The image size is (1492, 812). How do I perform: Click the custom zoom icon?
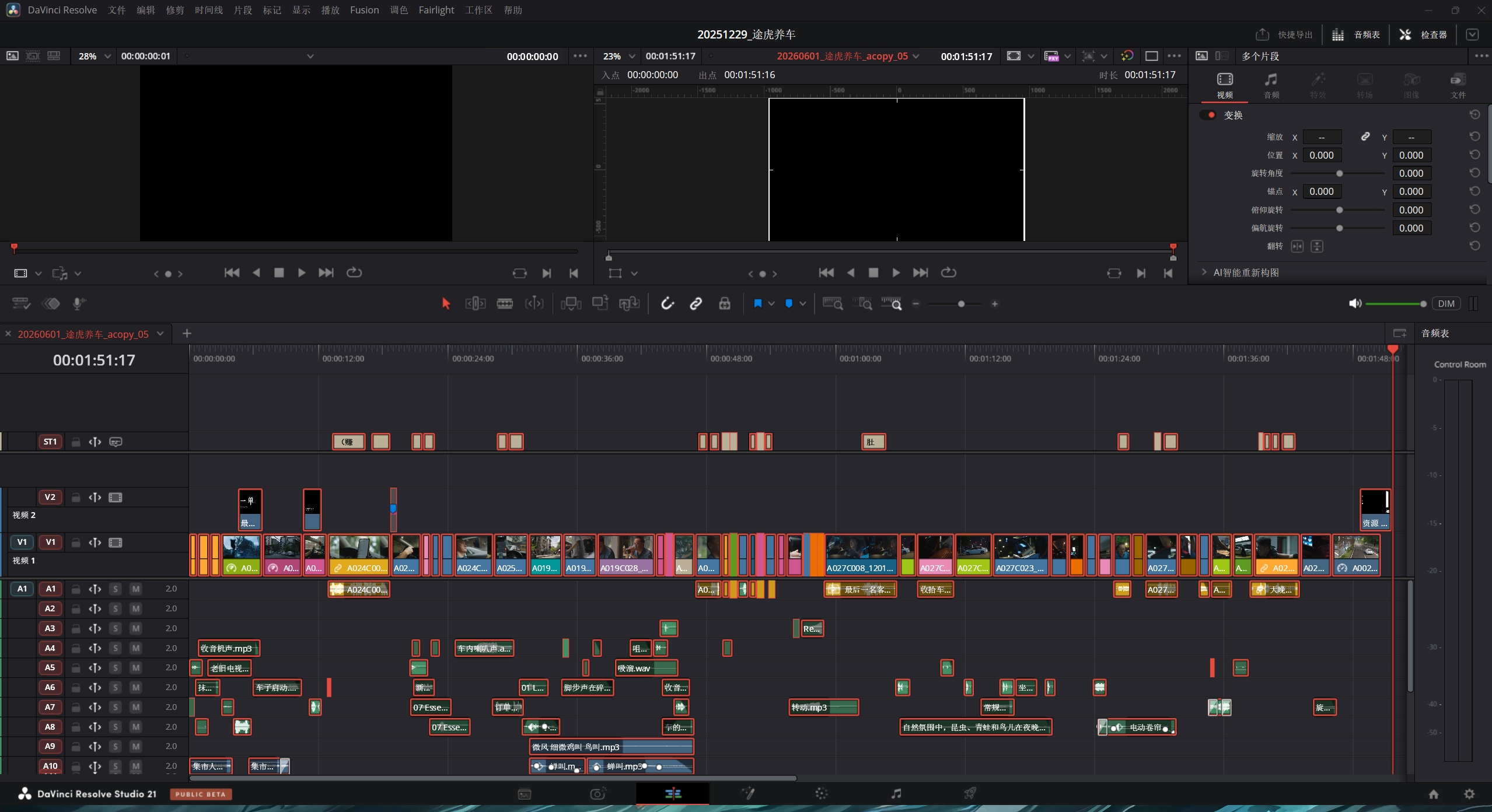click(x=891, y=303)
